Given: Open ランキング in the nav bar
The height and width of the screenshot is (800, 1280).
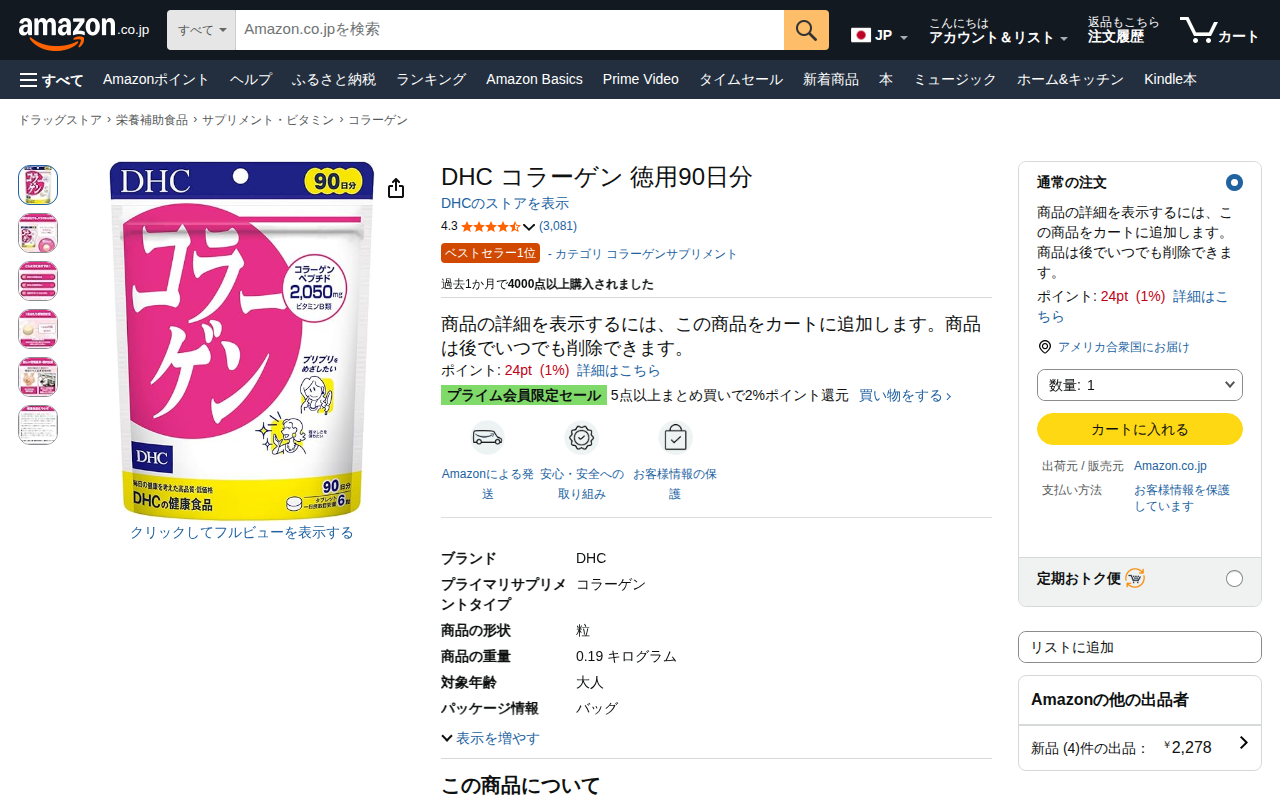Looking at the screenshot, I should click(x=431, y=80).
